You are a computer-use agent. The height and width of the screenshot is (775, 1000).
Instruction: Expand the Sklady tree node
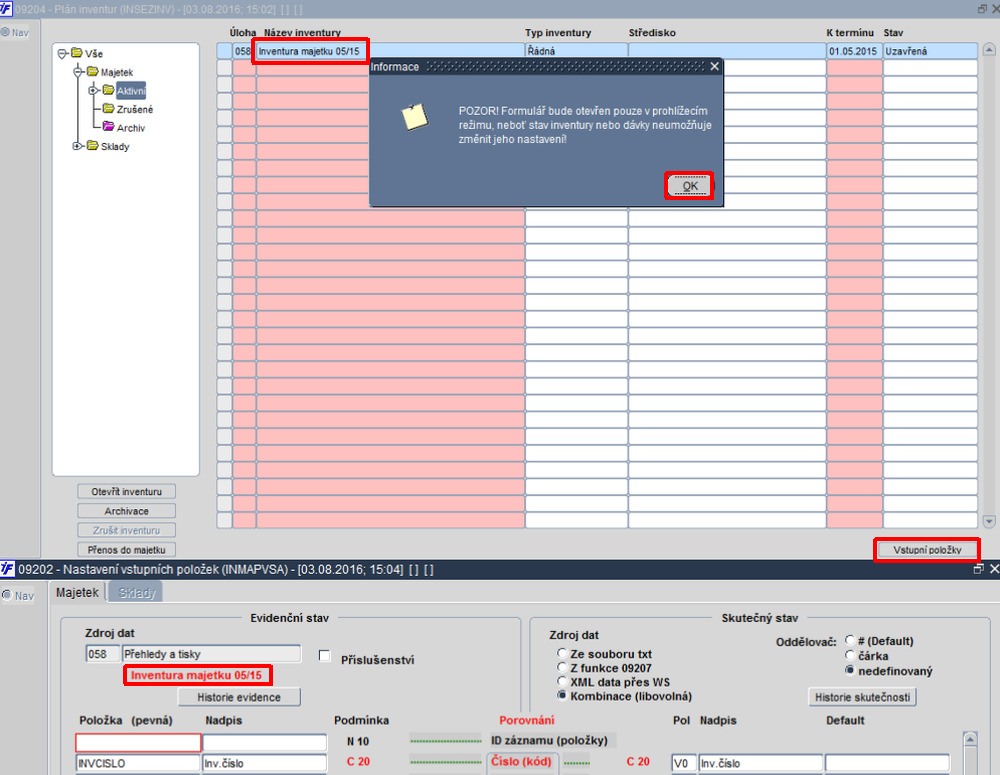point(77,146)
